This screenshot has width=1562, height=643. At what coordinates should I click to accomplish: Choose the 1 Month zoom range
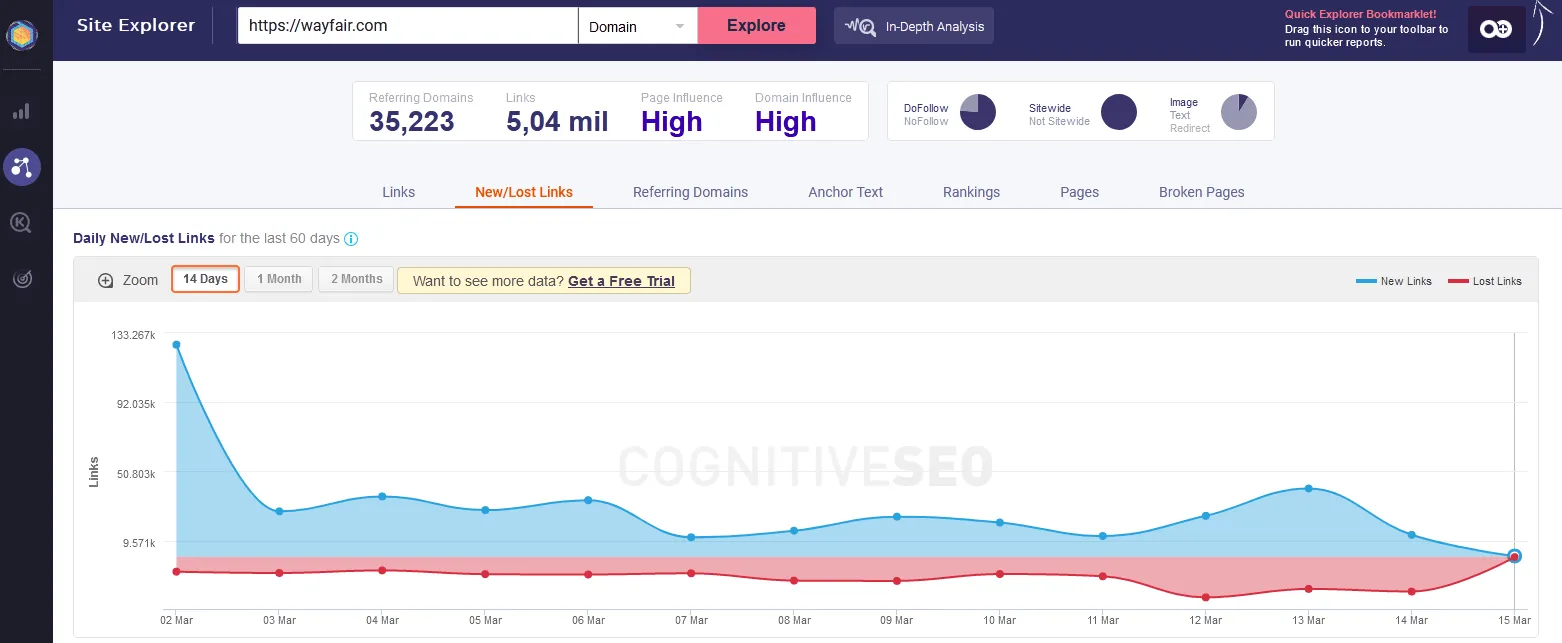pyautogui.click(x=279, y=279)
